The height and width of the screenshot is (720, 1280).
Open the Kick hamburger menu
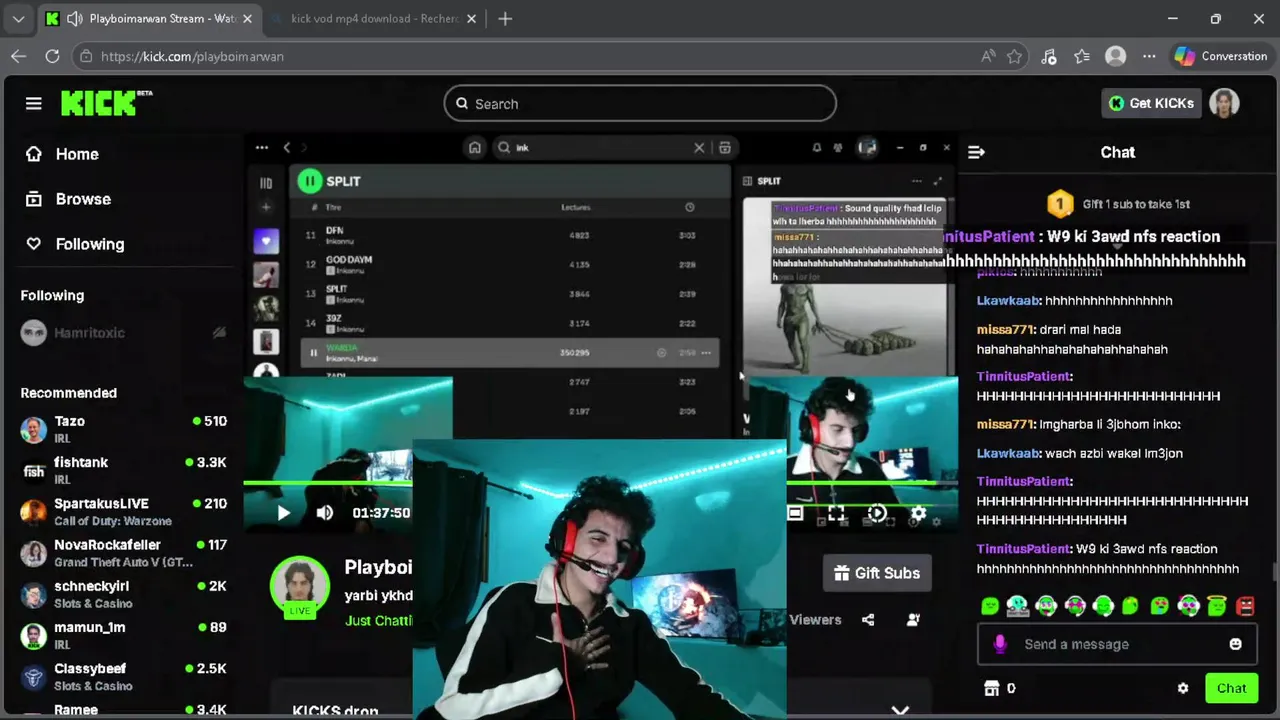tap(34, 103)
